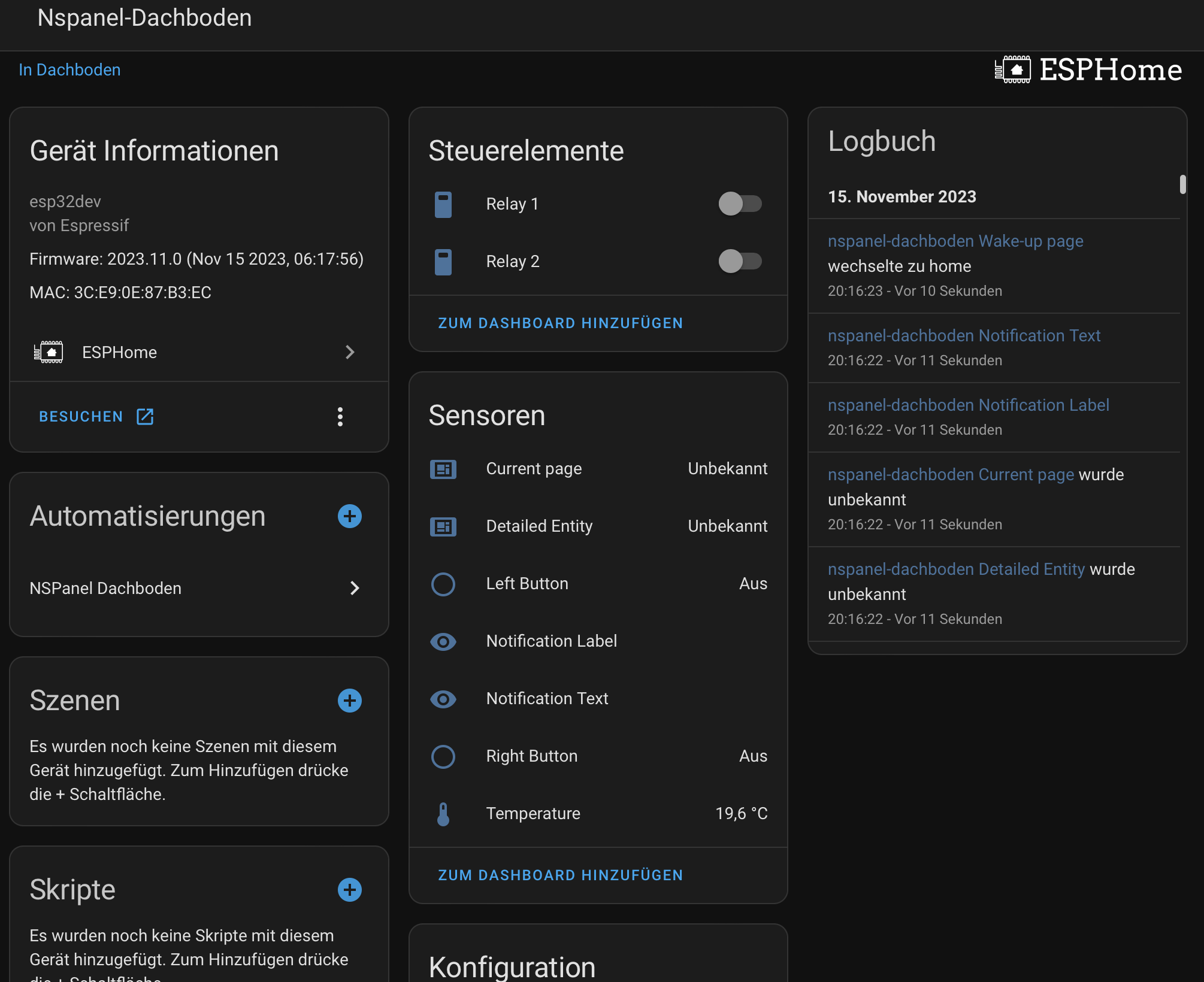Expand the NSPanel Dachboden automation entry
Image resolution: width=1204 pixels, height=982 pixels.
coord(355,588)
